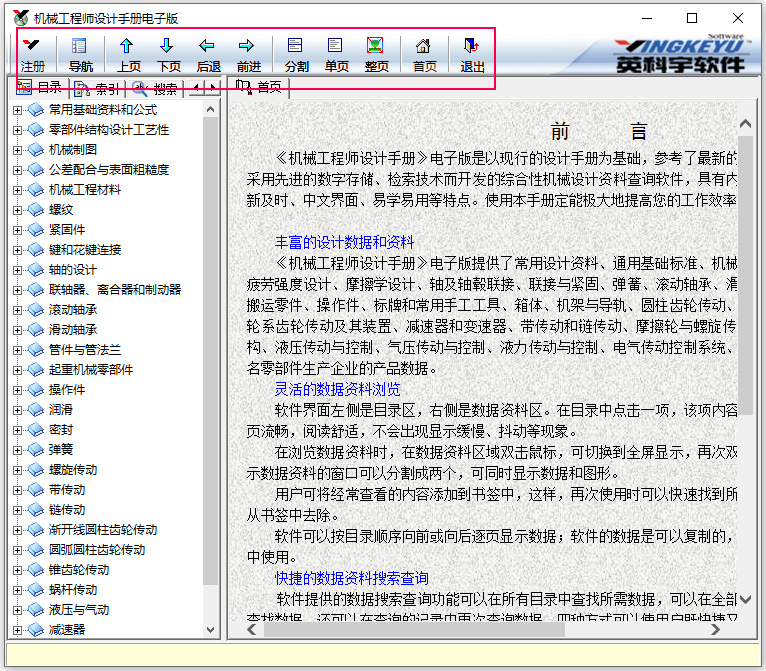Expand the 机械工程材料 node
The image size is (766, 671).
click(x=17, y=190)
